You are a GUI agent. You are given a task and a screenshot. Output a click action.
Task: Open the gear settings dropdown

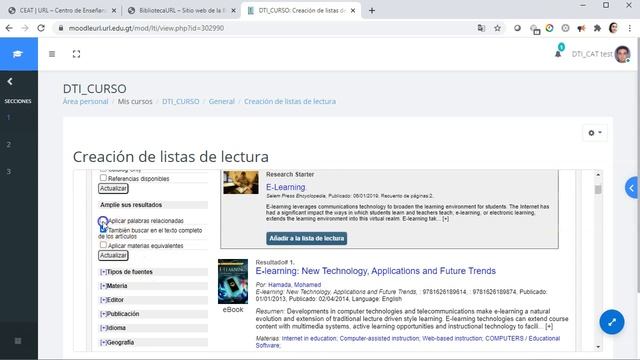[x=595, y=133]
